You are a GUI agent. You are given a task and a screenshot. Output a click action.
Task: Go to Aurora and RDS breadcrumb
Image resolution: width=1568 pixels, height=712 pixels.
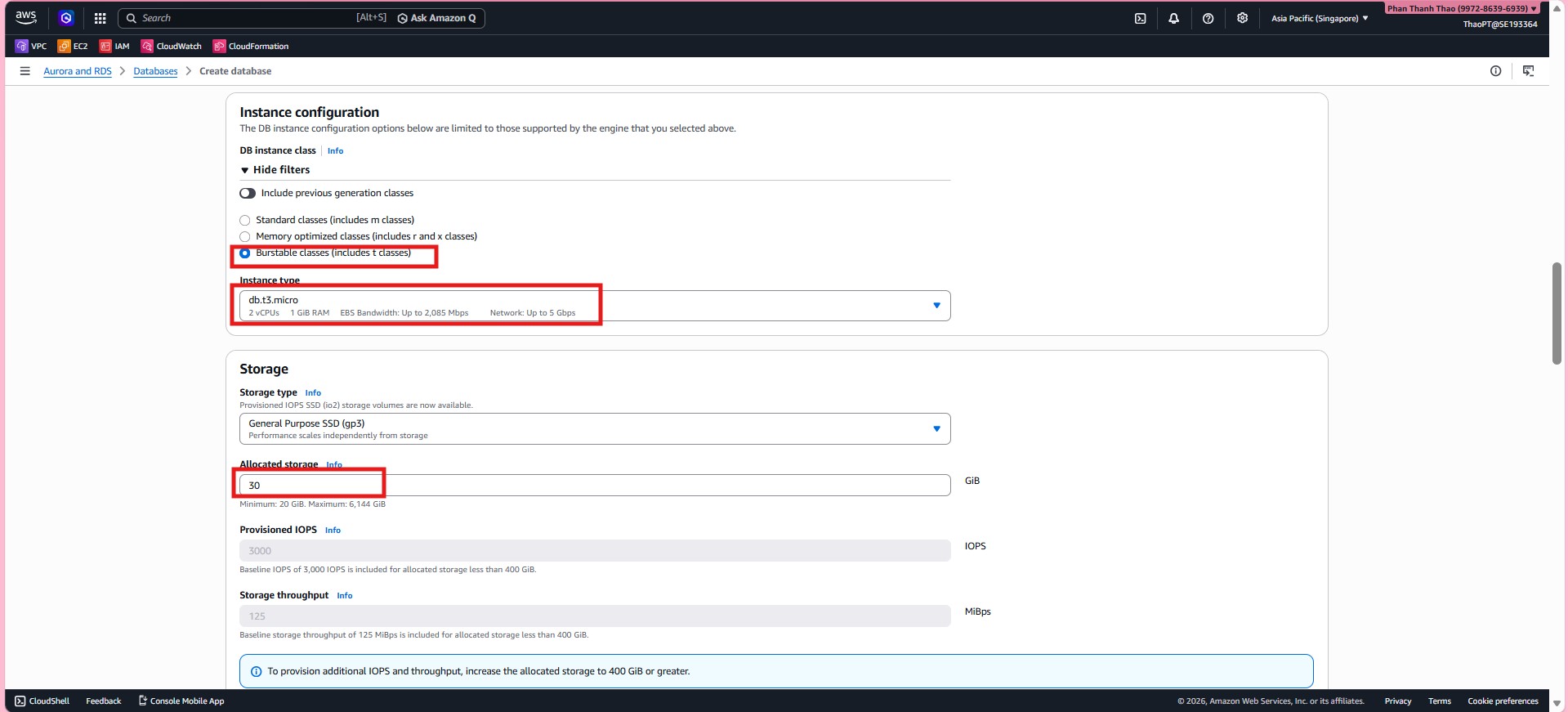[78, 71]
